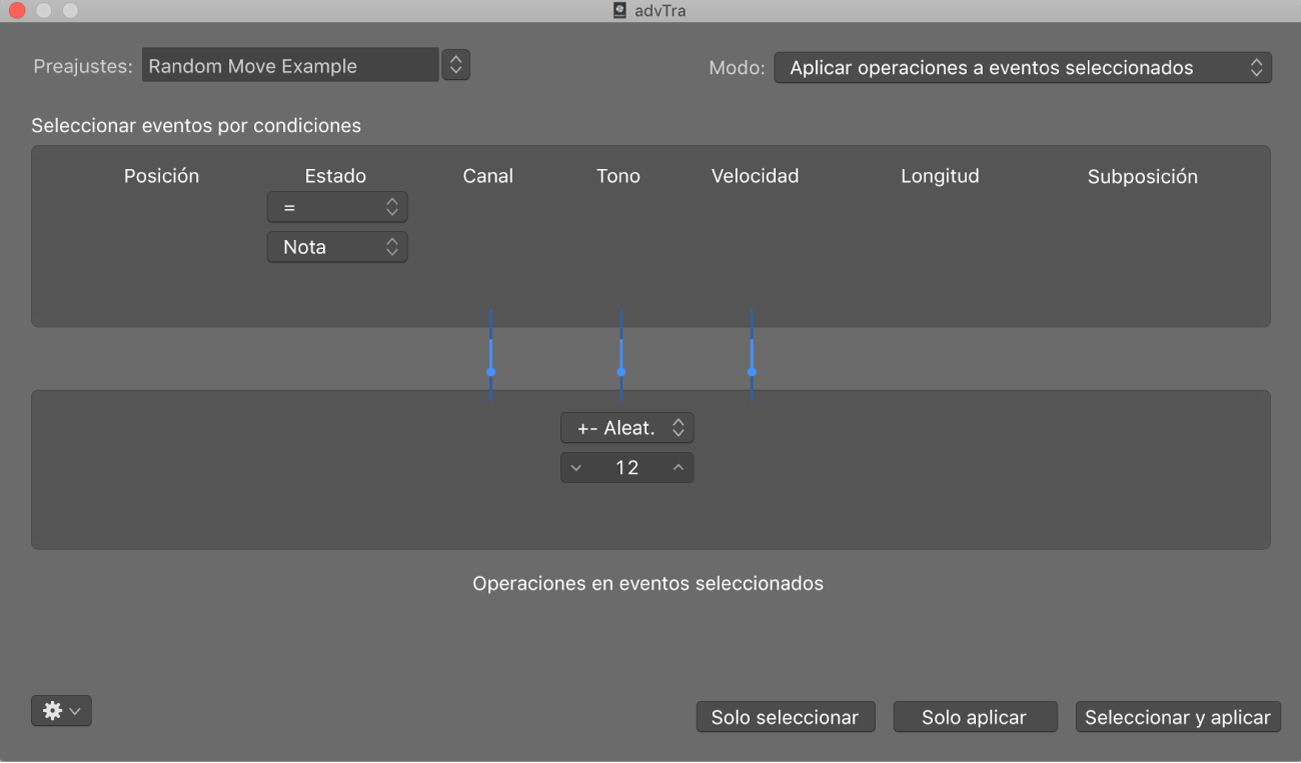
Task: Increase the randomization value 12
Action: pyautogui.click(x=678, y=467)
